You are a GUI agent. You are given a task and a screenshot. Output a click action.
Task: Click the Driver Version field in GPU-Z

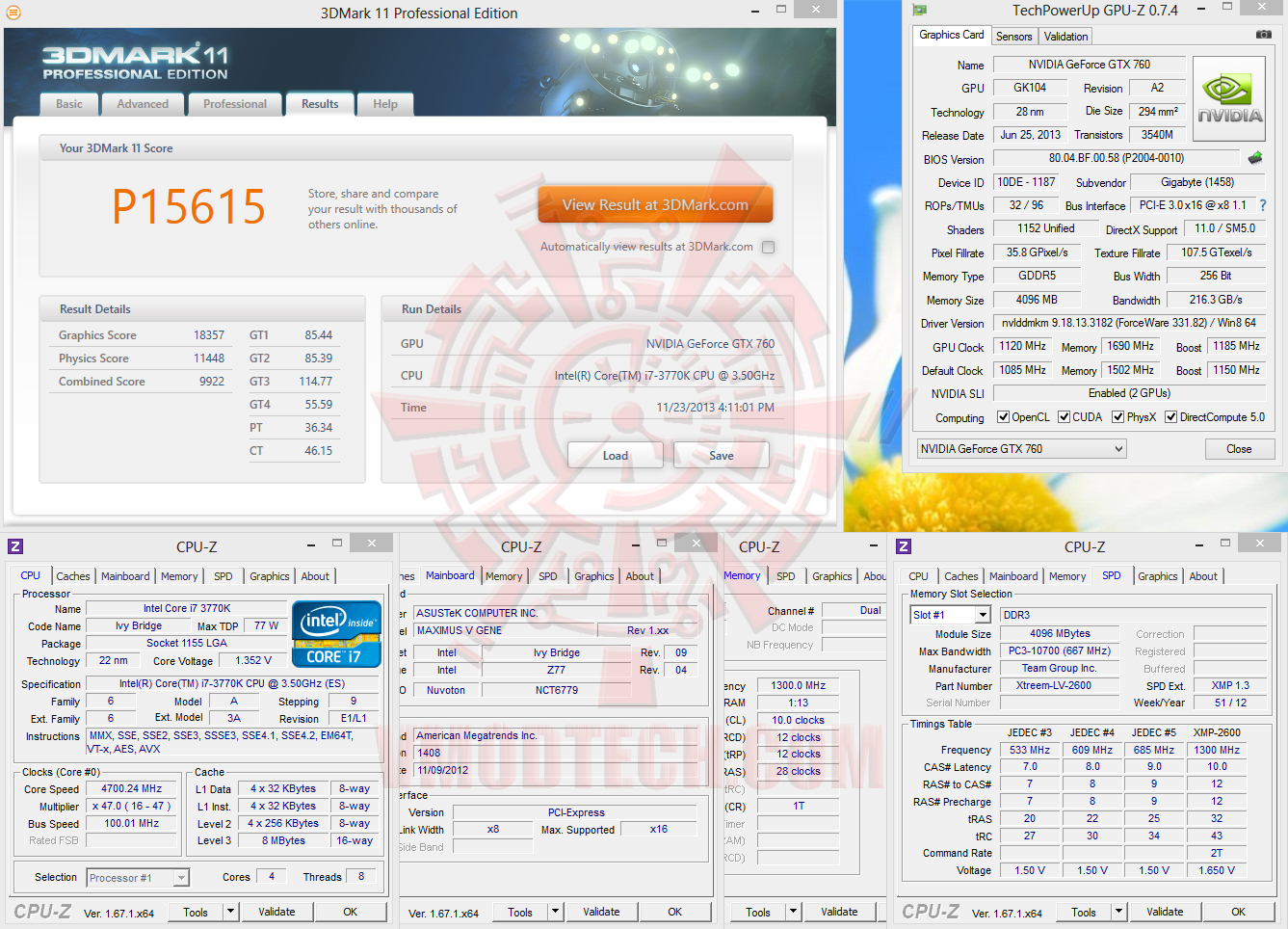click(x=1129, y=323)
